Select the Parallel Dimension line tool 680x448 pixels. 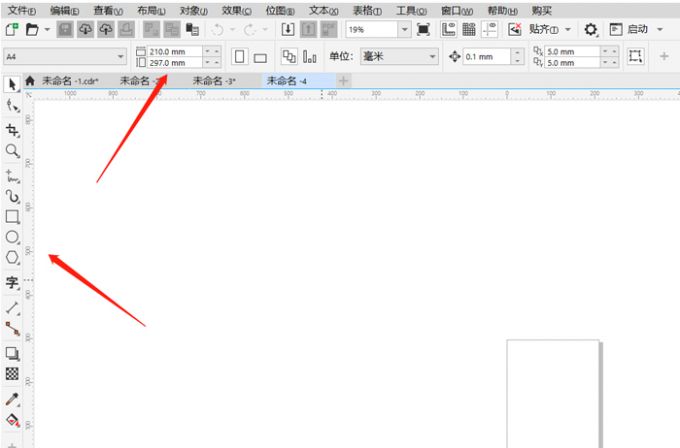click(x=12, y=308)
